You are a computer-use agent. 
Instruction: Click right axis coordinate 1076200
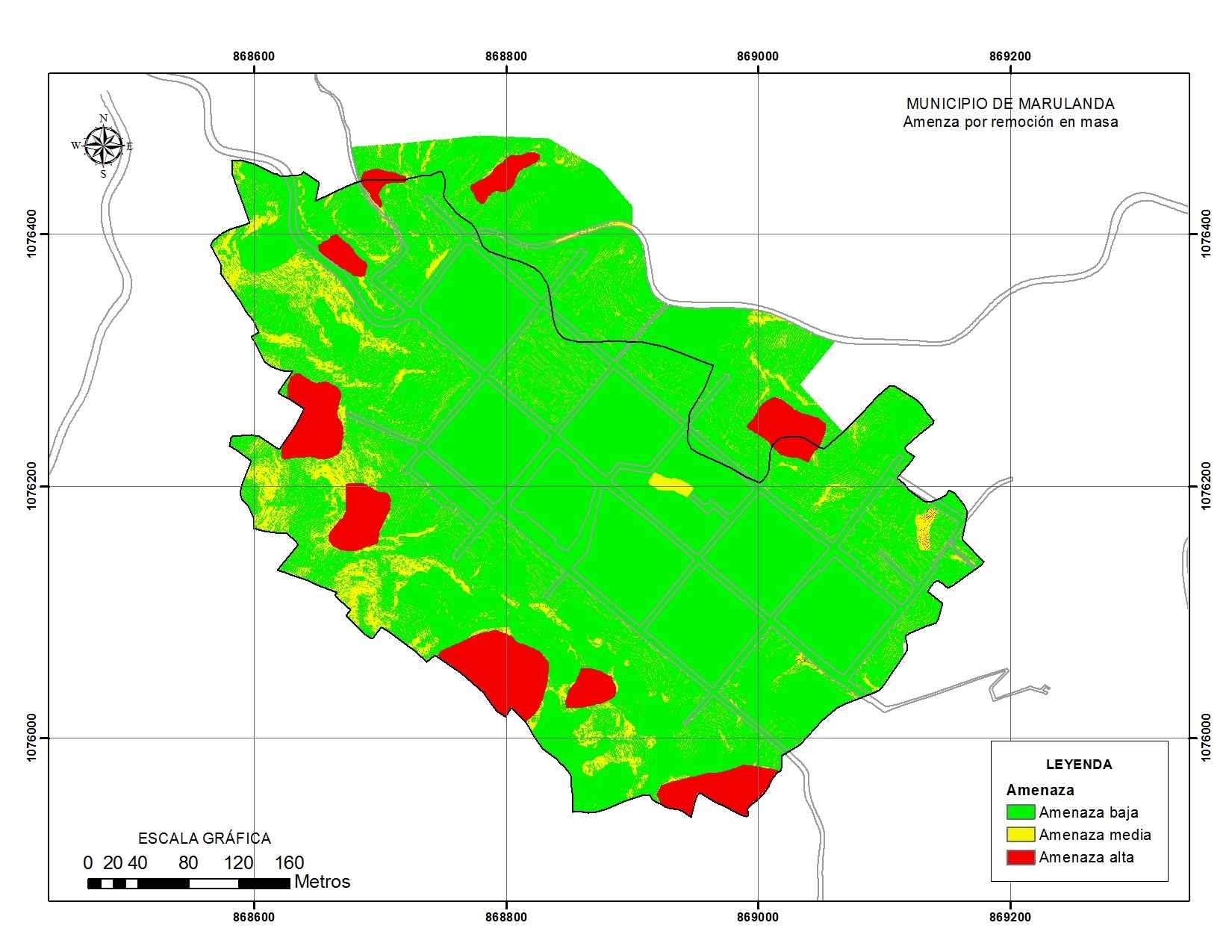[x=1206, y=486]
